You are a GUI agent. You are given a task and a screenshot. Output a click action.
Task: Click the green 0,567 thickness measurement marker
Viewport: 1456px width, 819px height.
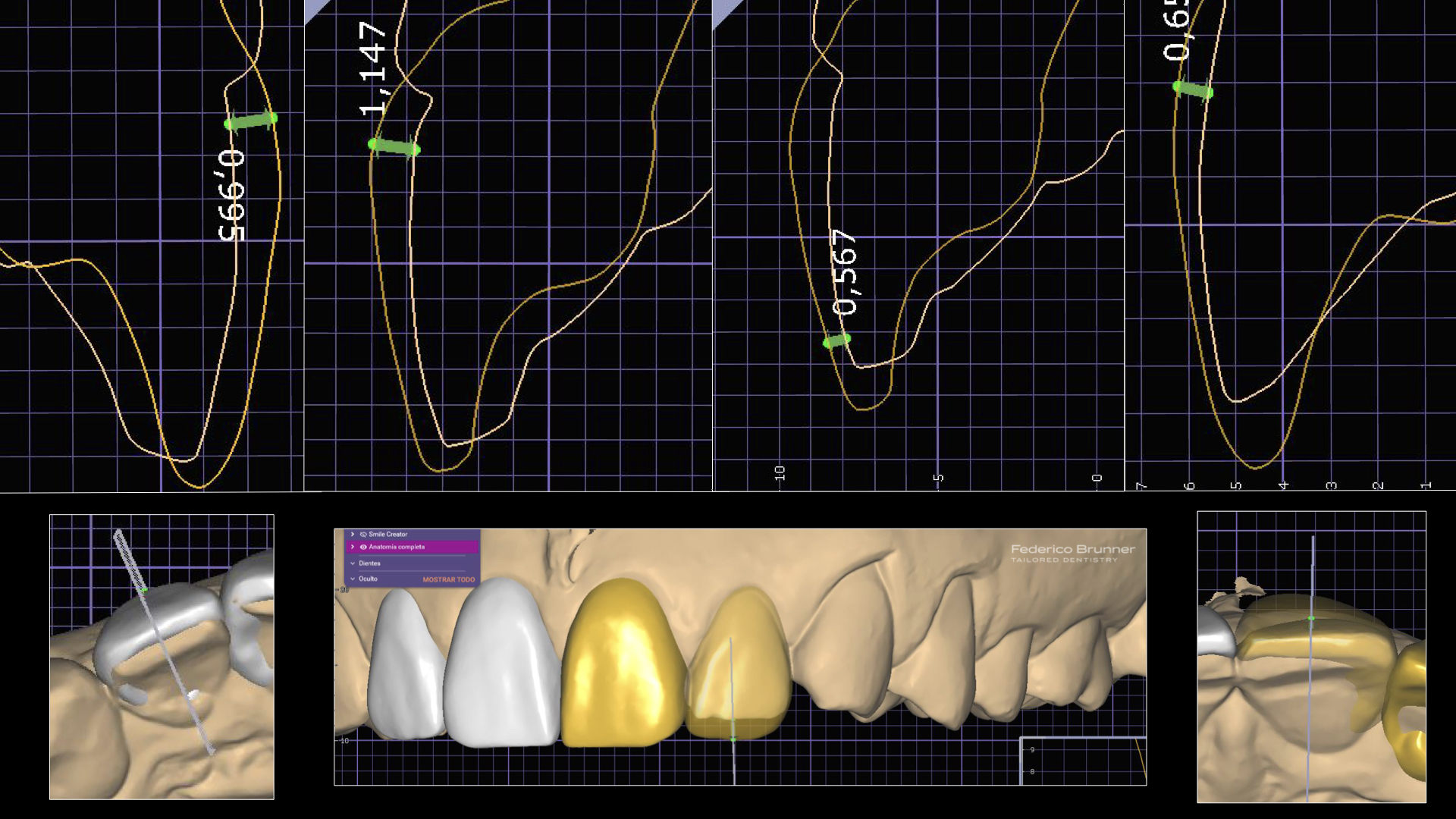(837, 341)
